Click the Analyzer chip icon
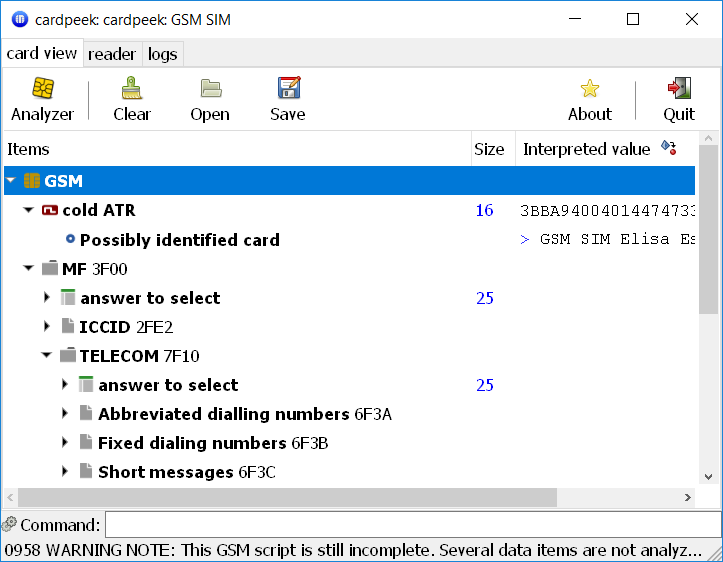Viewport: 723px width, 562px height. pos(42,89)
